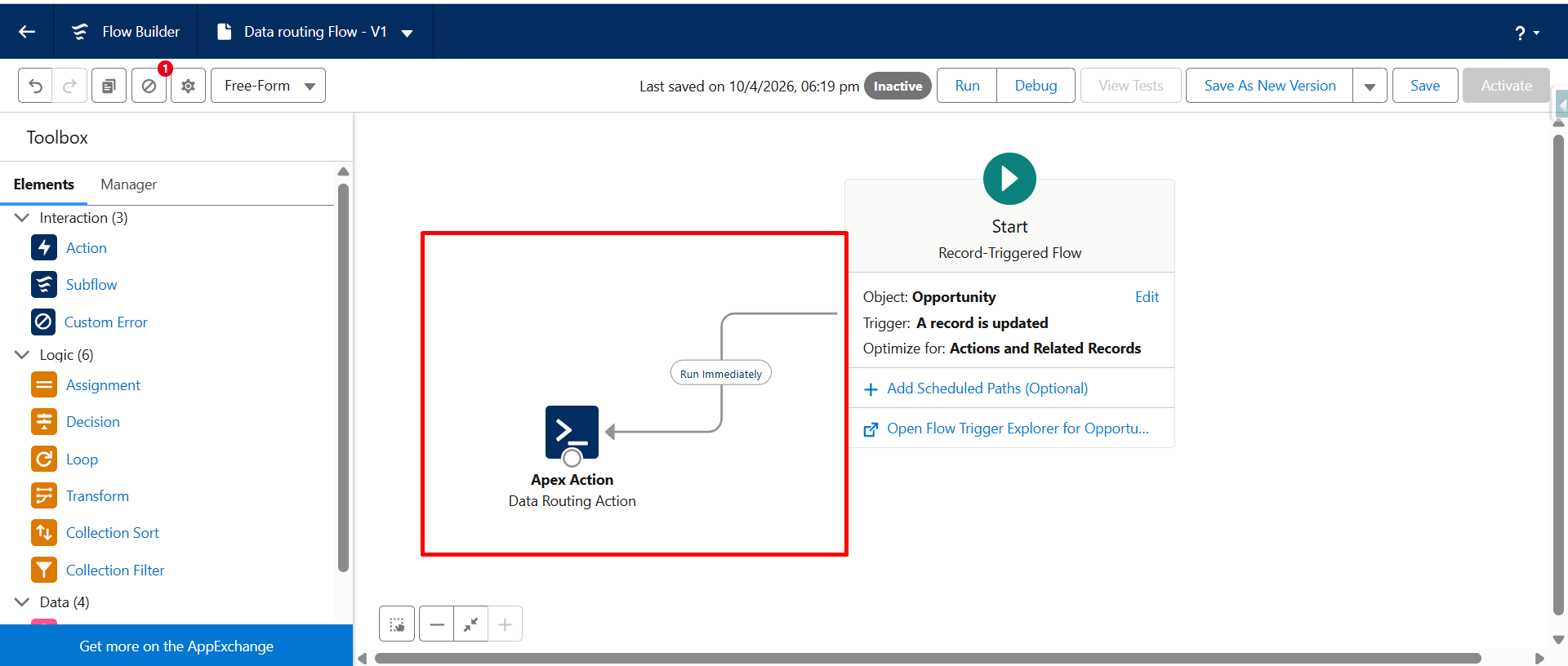This screenshot has height=666, width=1568.
Task: Click the Transform element icon
Action: click(44, 495)
